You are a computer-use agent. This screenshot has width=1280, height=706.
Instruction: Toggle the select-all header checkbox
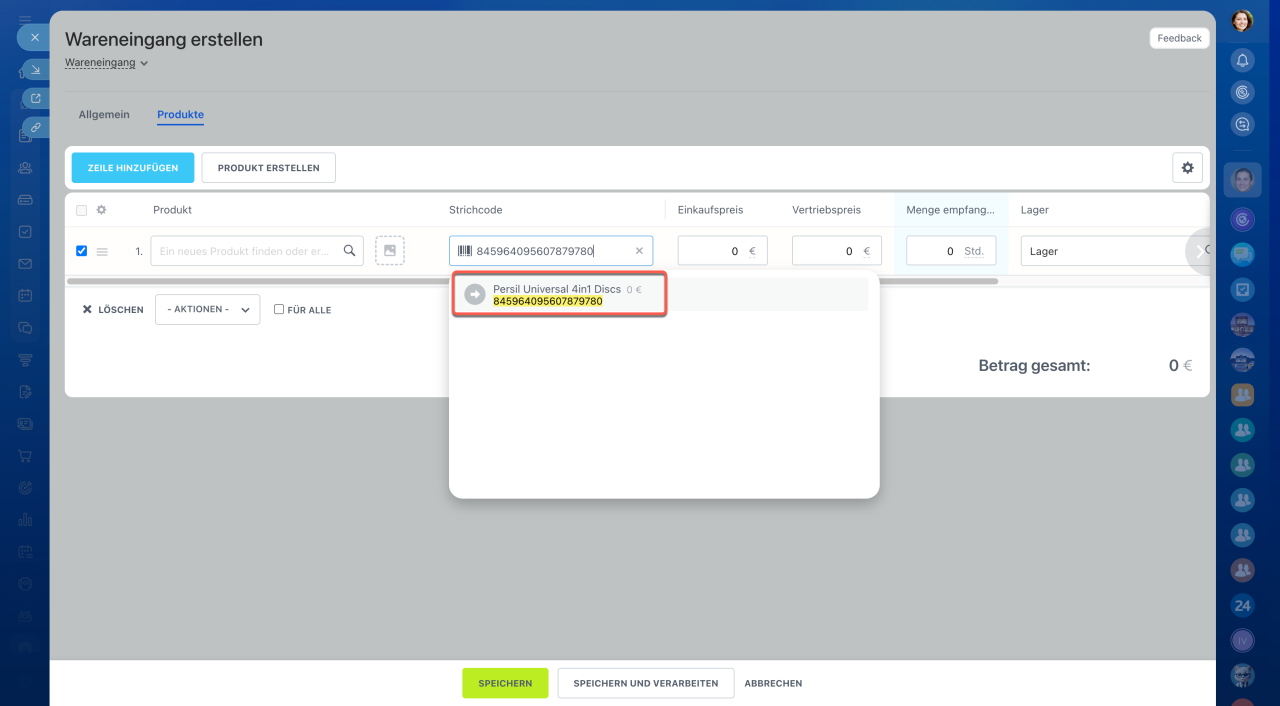(82, 210)
